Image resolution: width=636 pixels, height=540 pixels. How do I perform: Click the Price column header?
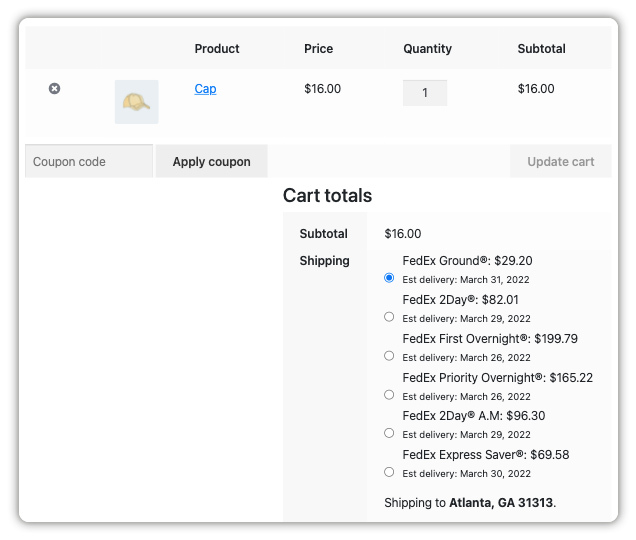pos(318,49)
